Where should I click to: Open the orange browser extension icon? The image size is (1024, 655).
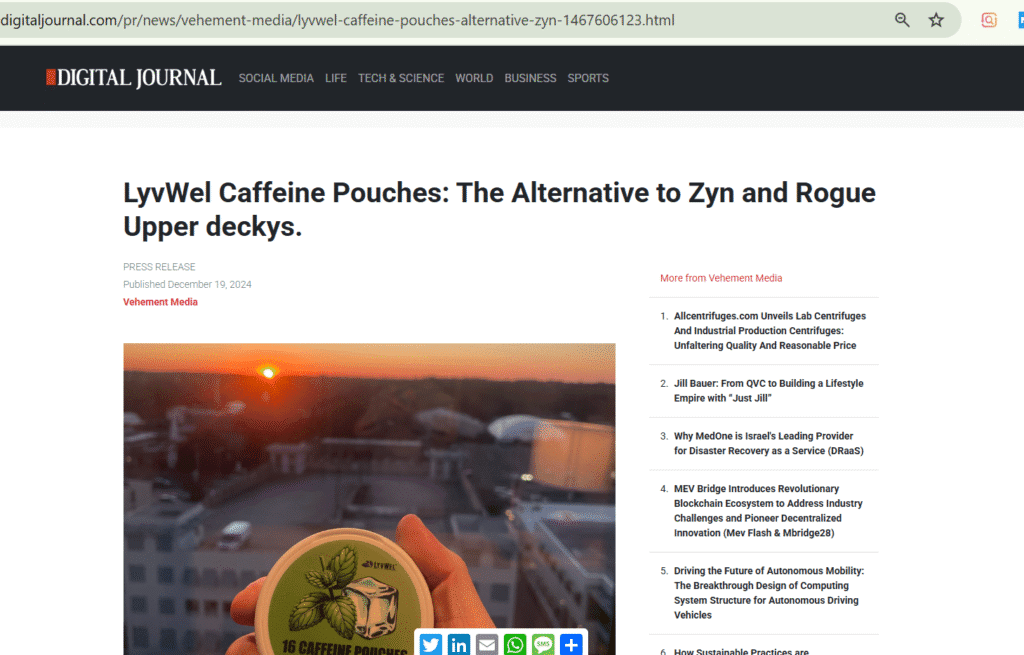(x=989, y=20)
